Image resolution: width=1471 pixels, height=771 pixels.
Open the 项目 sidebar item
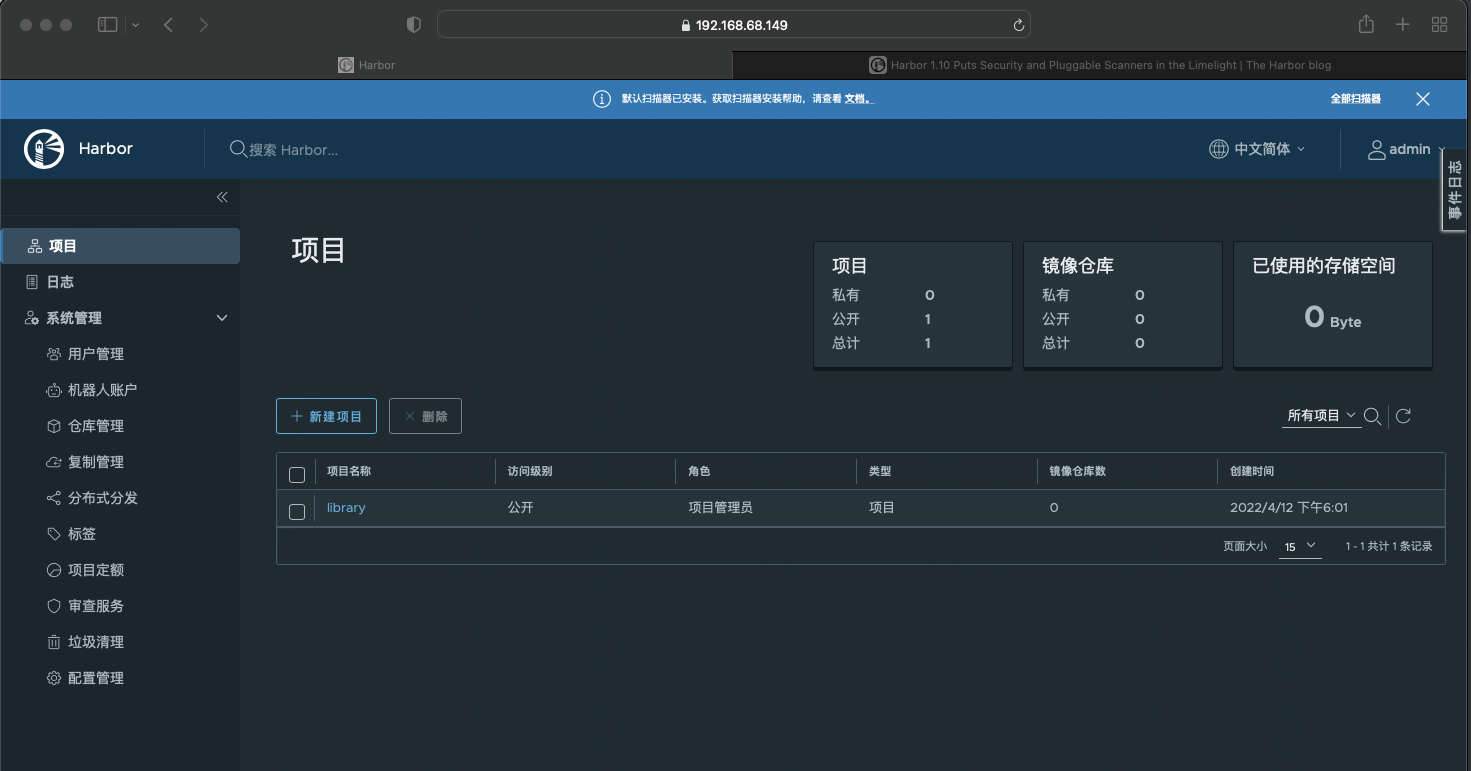click(120, 246)
